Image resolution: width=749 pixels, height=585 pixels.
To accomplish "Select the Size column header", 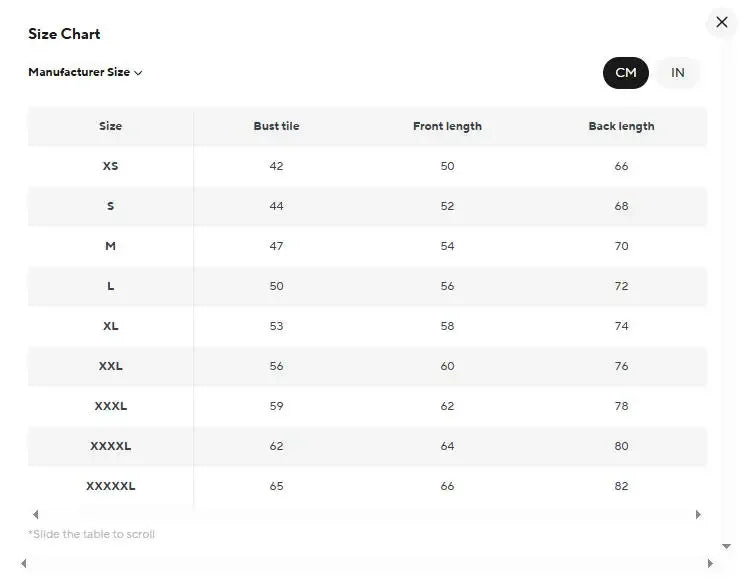I will coord(110,126).
